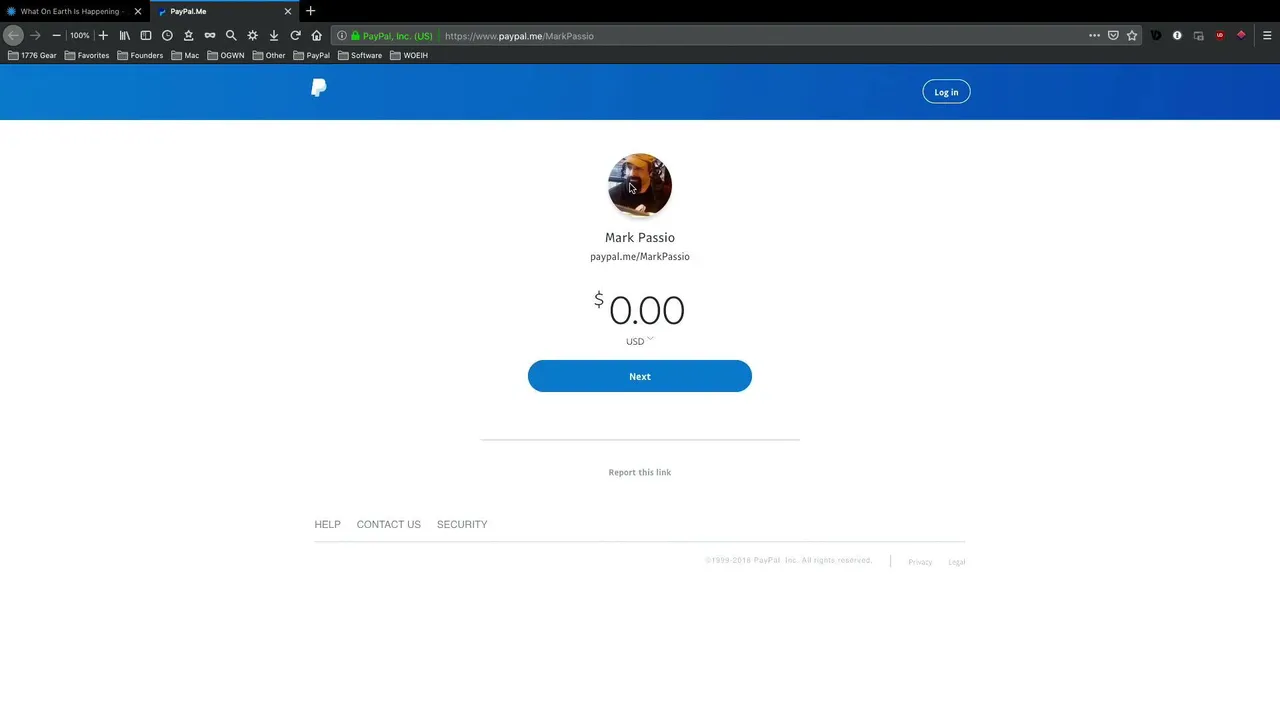Close the What On Earth Is Happening tab

(x=138, y=11)
